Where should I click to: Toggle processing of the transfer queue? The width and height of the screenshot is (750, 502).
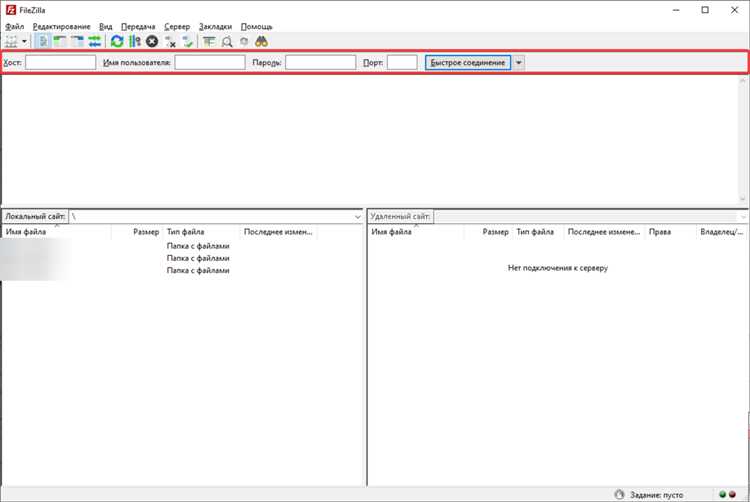pos(135,42)
